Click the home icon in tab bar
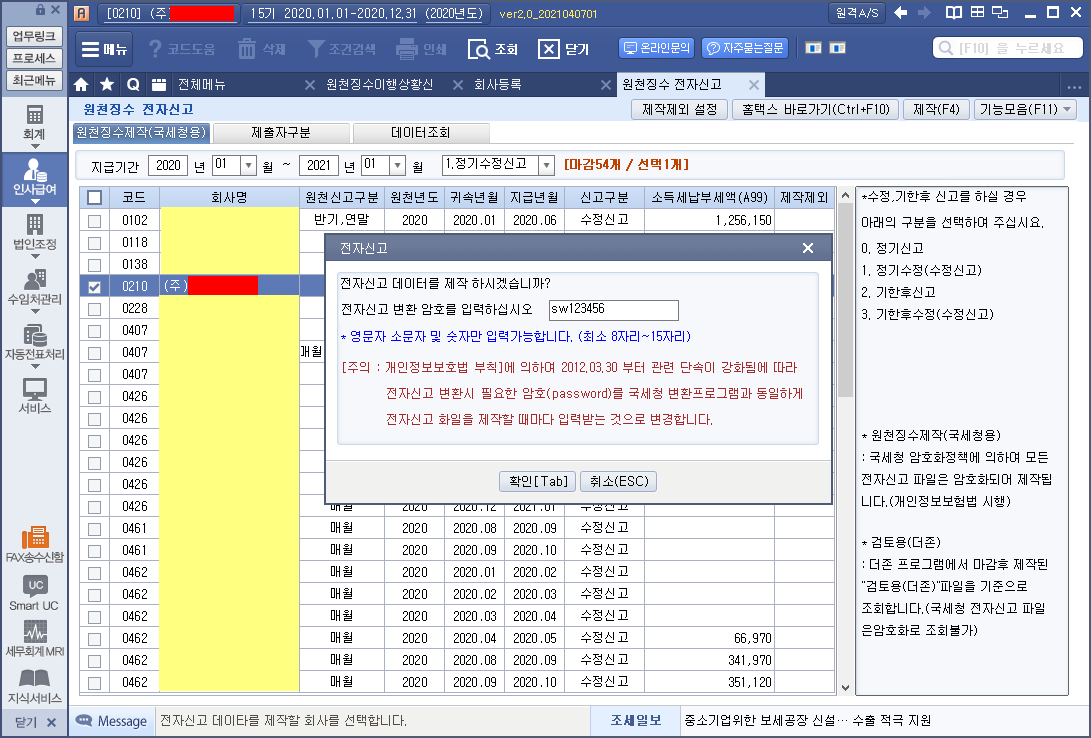This screenshot has height=738, width=1091. click(82, 84)
